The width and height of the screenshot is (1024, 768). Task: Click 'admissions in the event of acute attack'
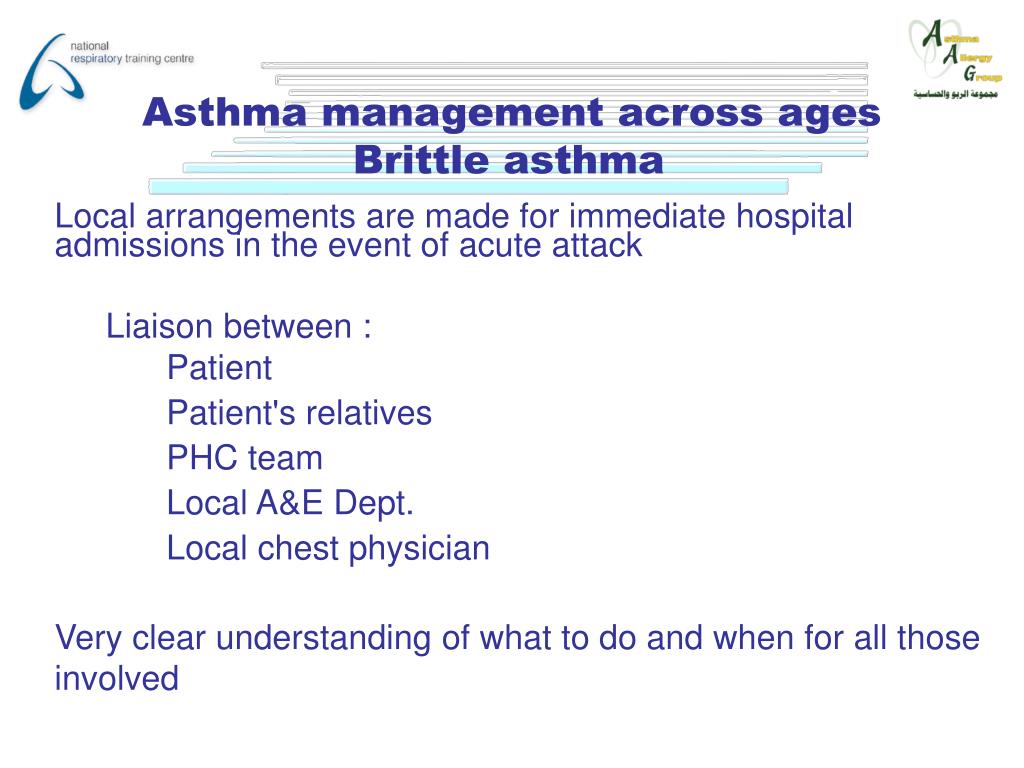348,246
